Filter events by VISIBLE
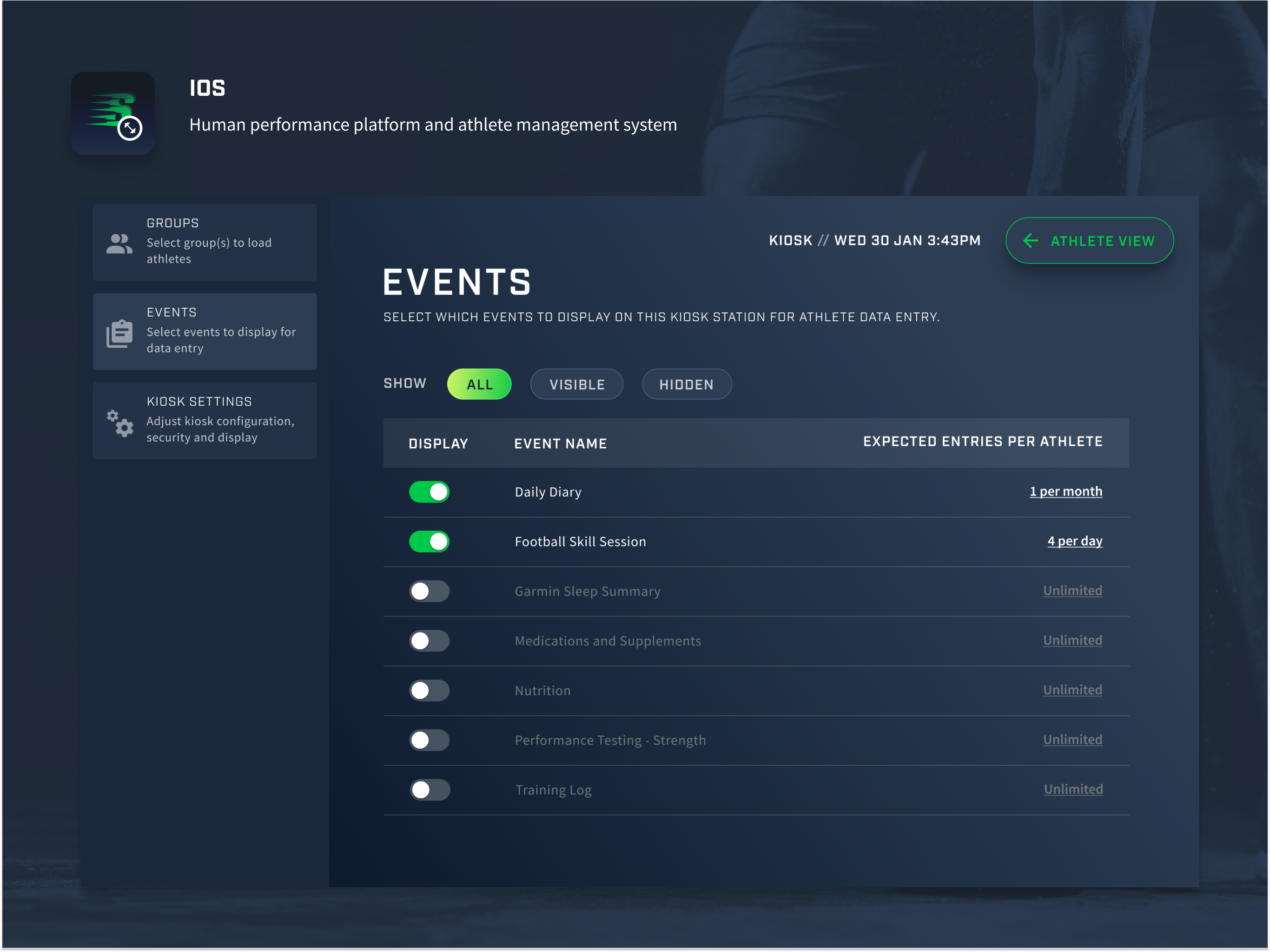The height and width of the screenshot is (952, 1270). (576, 384)
